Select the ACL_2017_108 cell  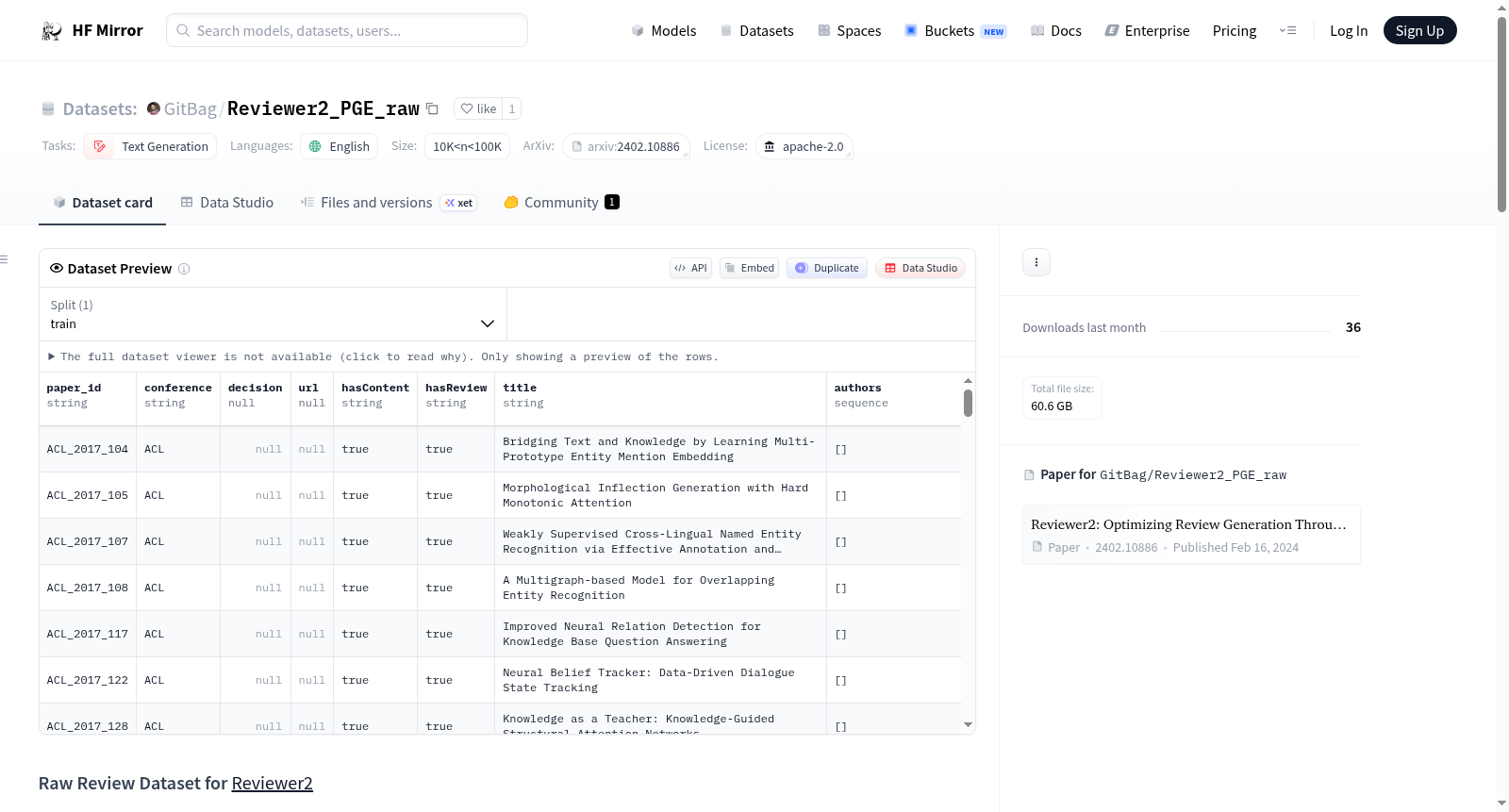click(88, 588)
